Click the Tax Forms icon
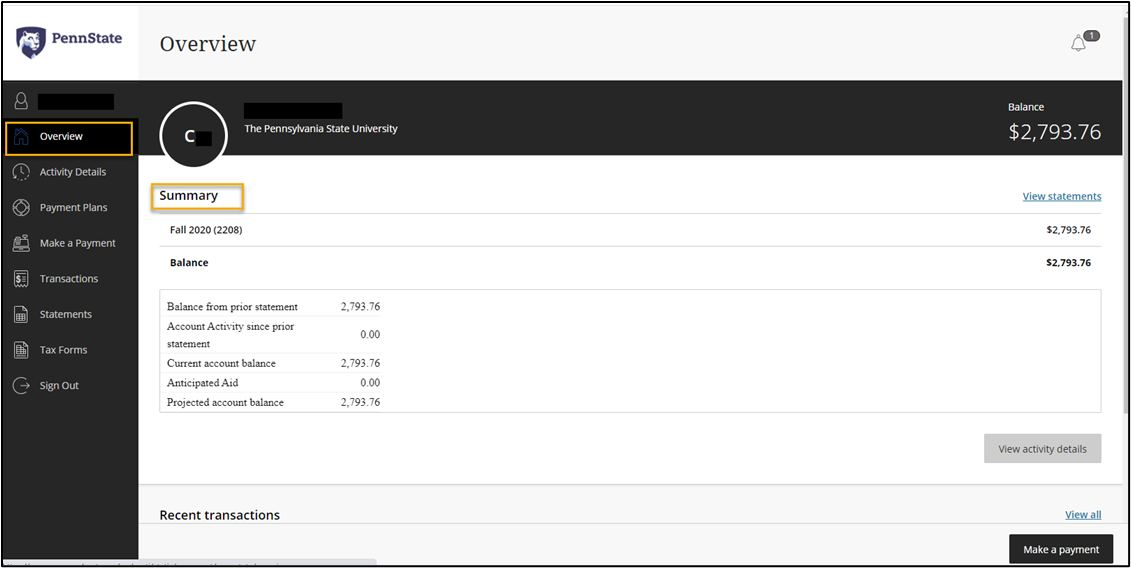 21,350
